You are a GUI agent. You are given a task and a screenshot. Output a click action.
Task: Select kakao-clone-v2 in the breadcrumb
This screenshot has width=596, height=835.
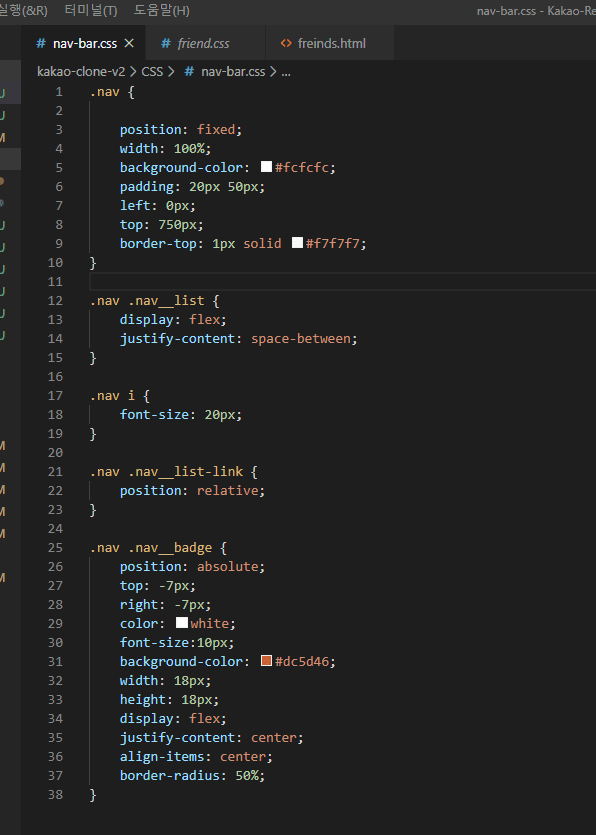[x=81, y=71]
